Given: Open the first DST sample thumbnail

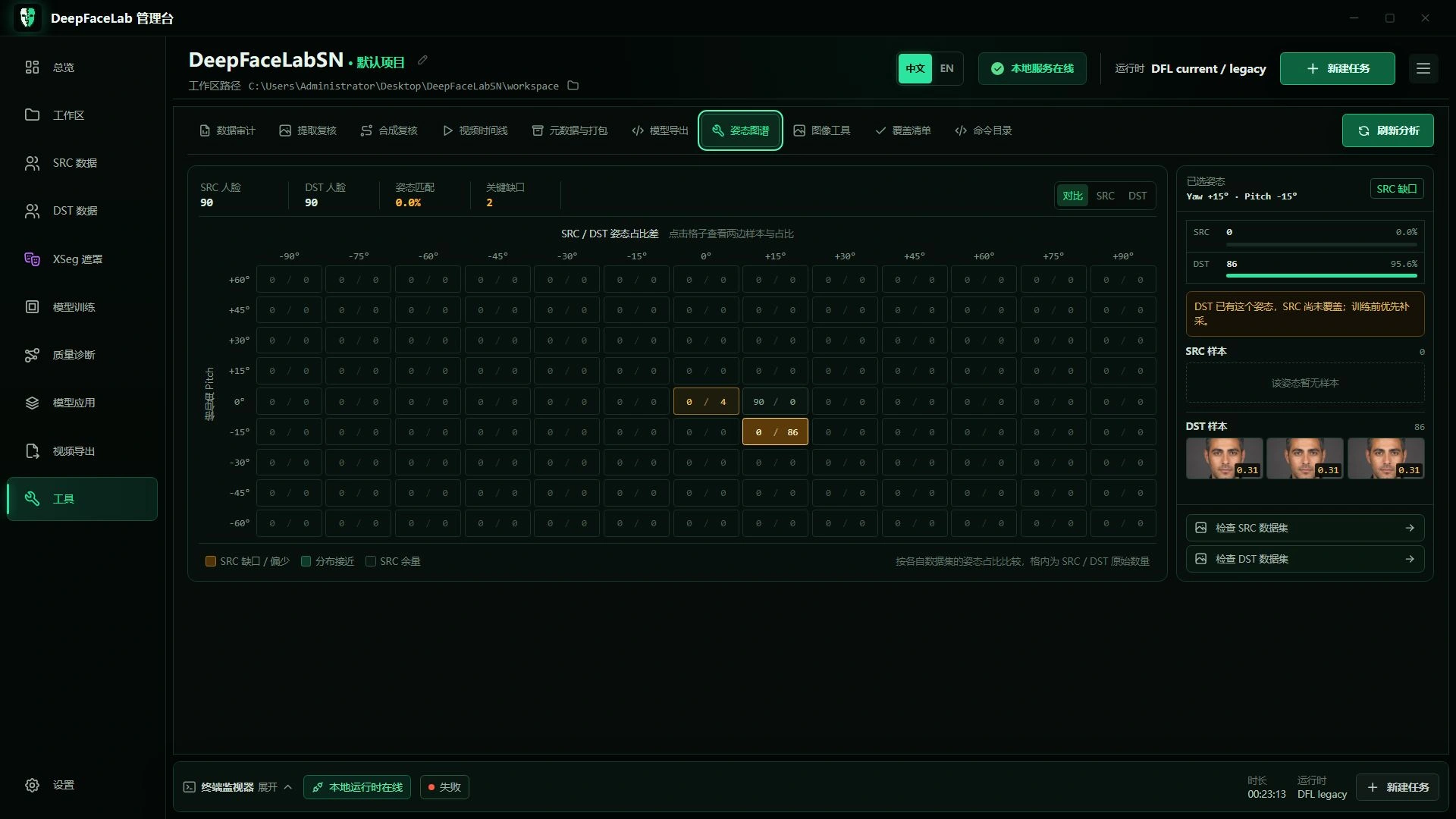Looking at the screenshot, I should pyautogui.click(x=1225, y=458).
